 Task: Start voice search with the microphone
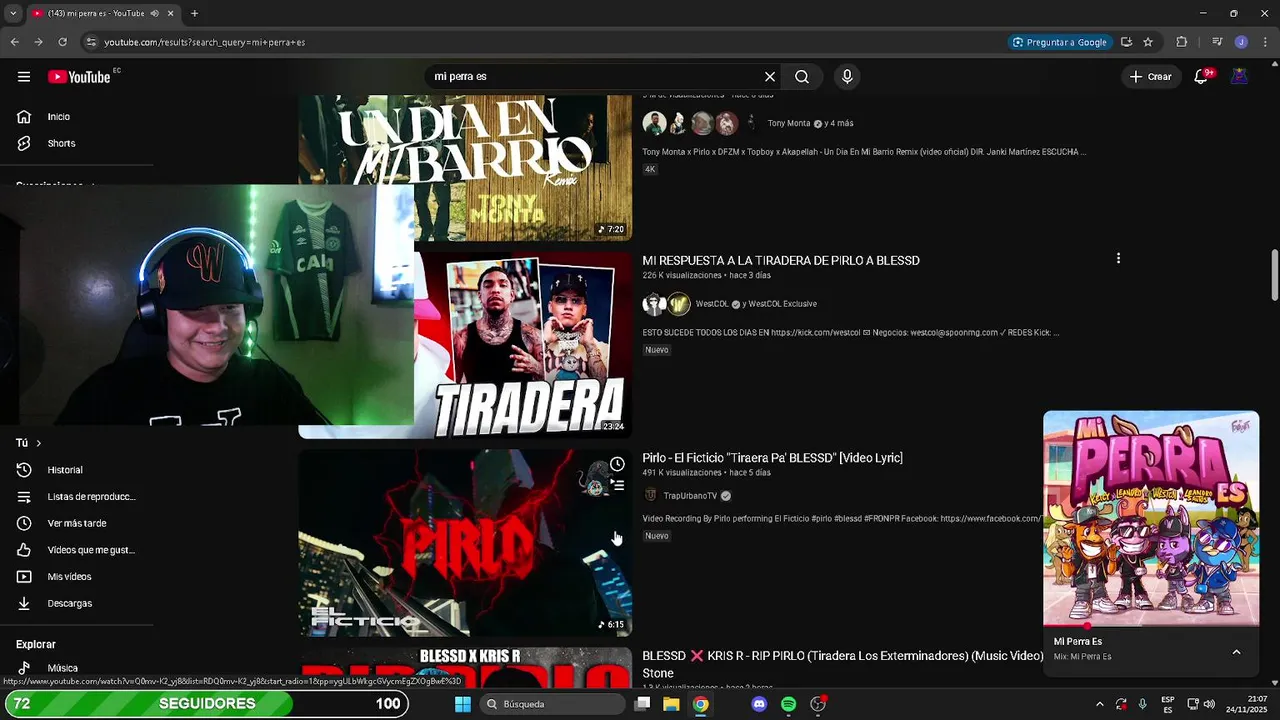[x=847, y=77]
